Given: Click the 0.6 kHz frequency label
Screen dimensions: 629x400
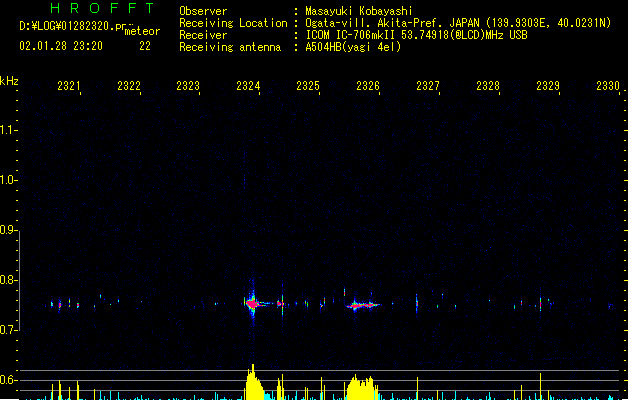Looking at the screenshot, I should coord(8,380).
